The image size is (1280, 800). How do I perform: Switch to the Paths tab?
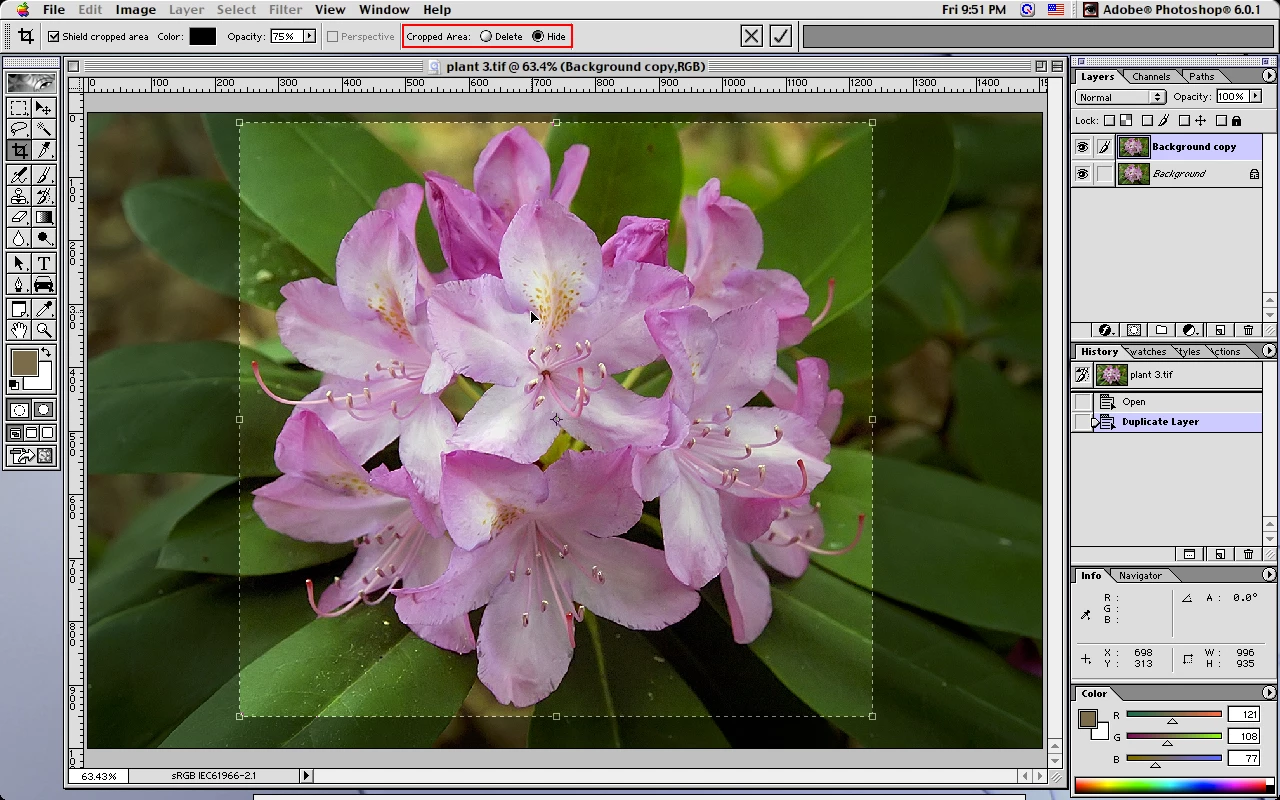click(1202, 76)
